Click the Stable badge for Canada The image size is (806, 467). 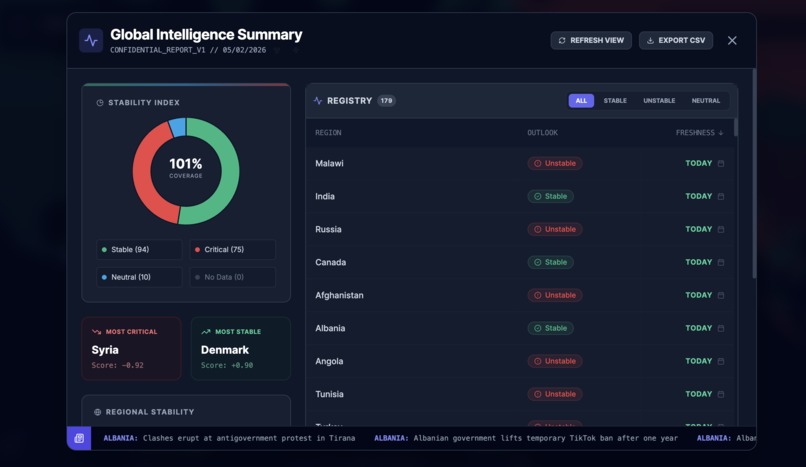point(550,262)
